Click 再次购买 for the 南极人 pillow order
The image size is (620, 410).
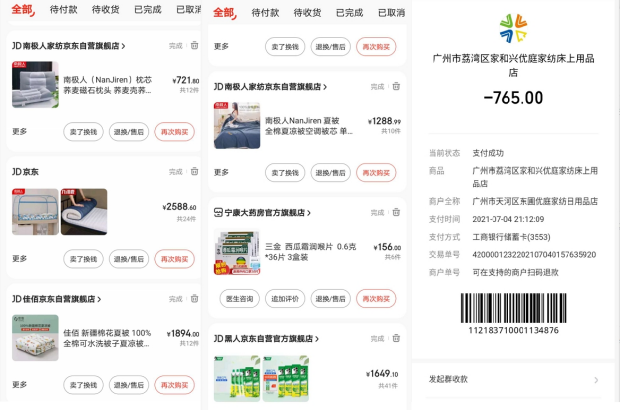point(174,132)
